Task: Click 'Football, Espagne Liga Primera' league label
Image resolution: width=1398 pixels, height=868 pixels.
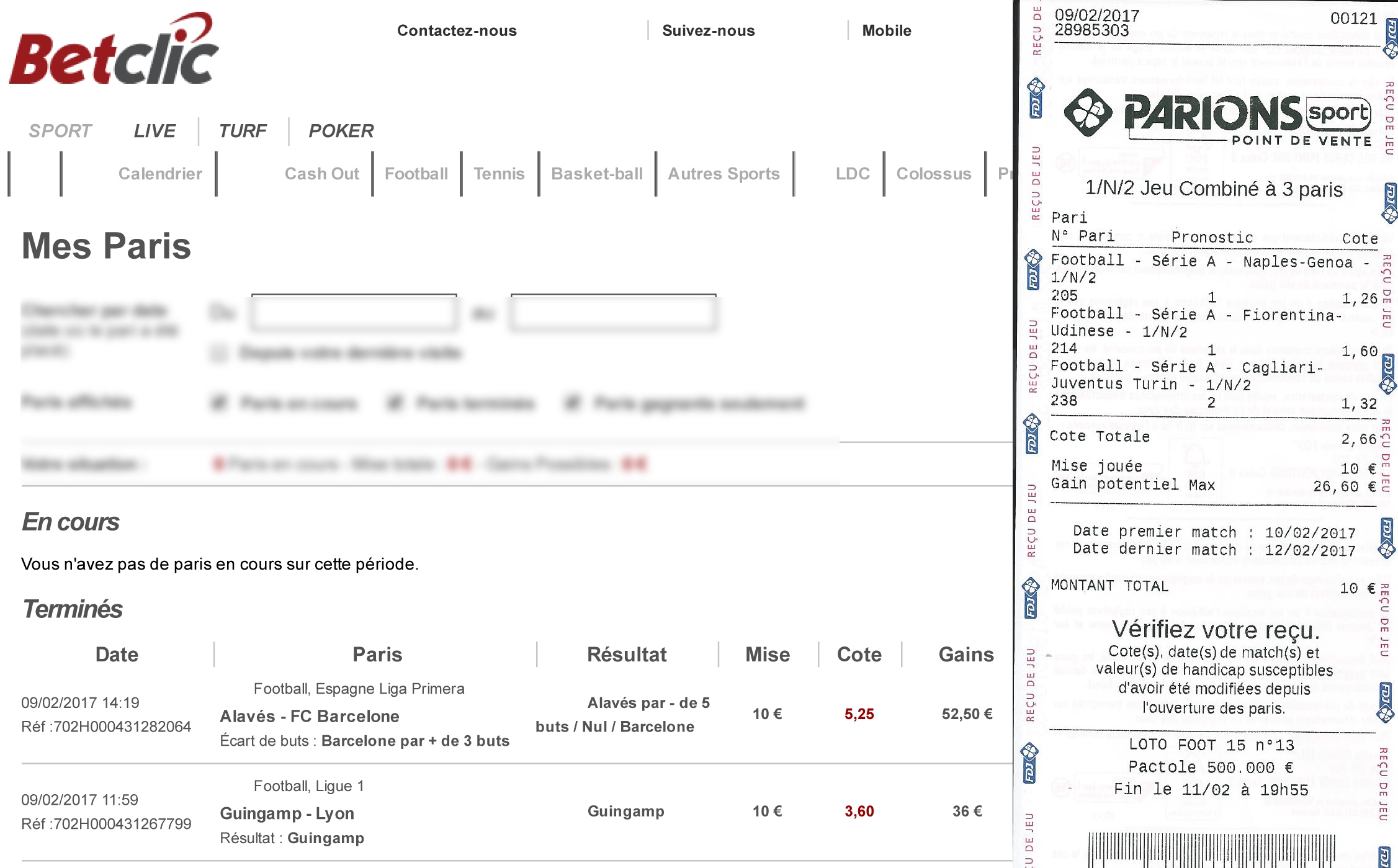Action: pyautogui.click(x=359, y=689)
